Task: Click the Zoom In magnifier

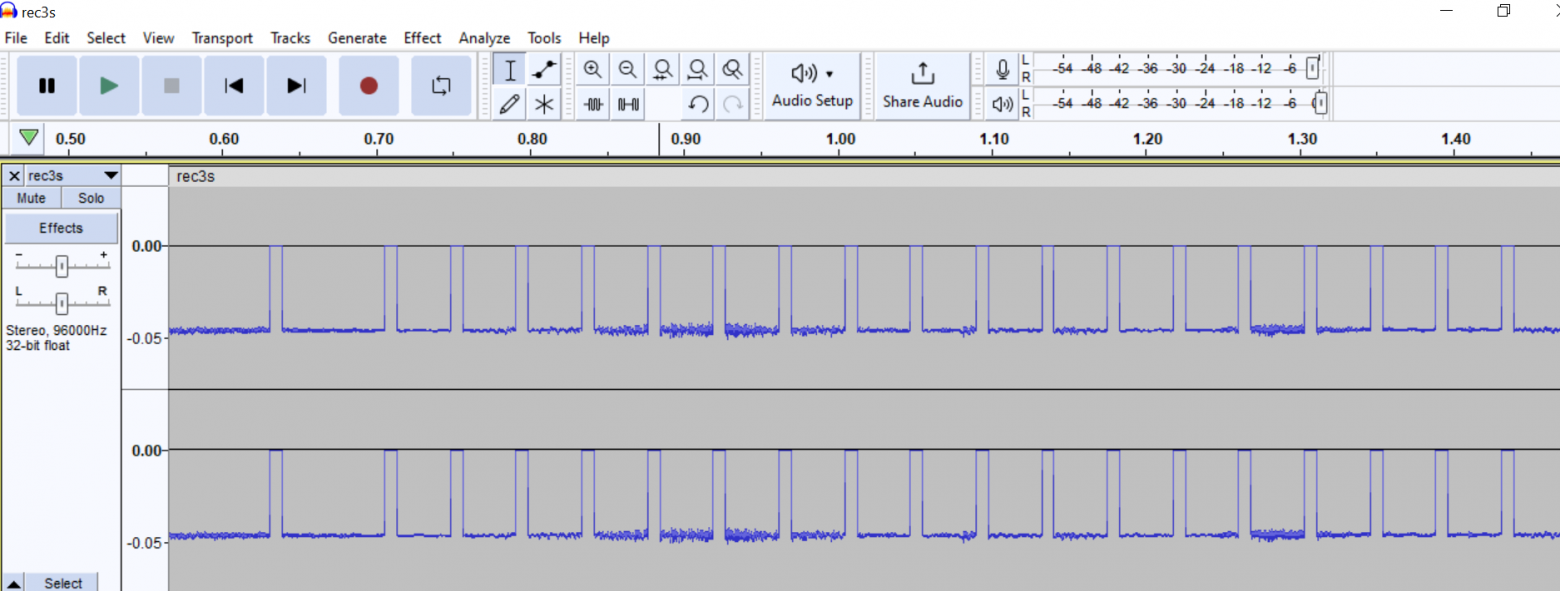Action: (x=593, y=70)
